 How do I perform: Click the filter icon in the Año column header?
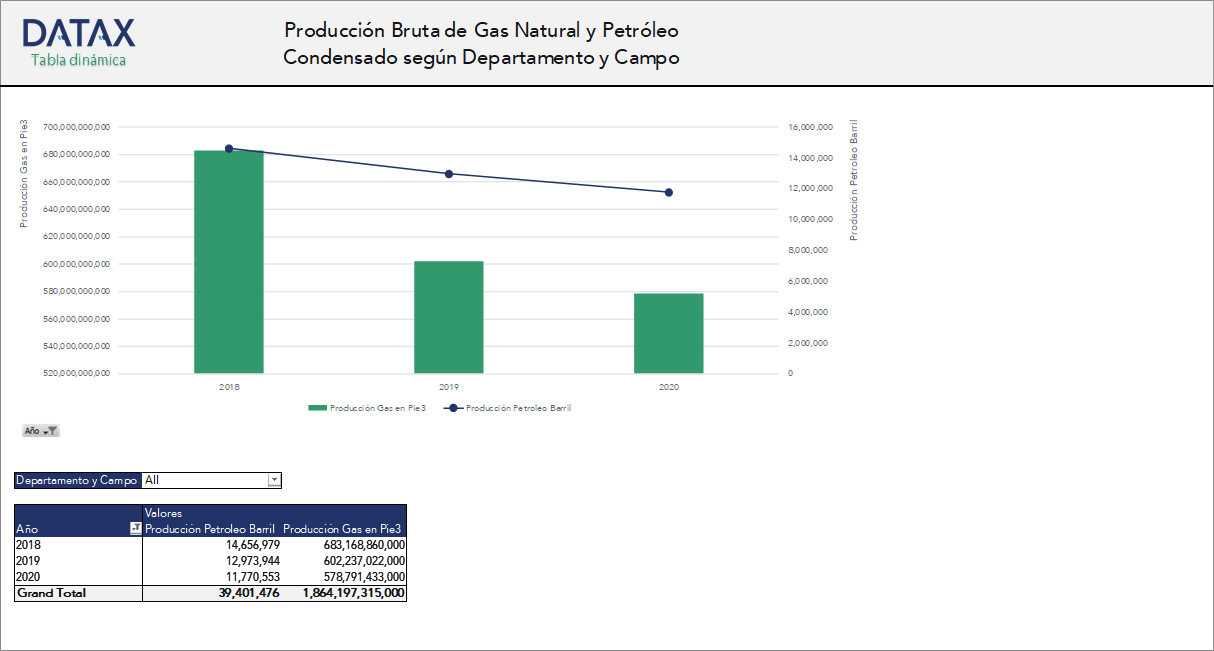(x=134, y=529)
